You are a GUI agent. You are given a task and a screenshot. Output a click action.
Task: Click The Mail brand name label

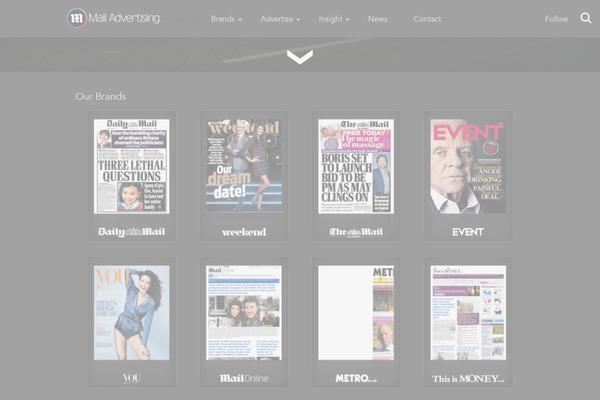(x=356, y=232)
